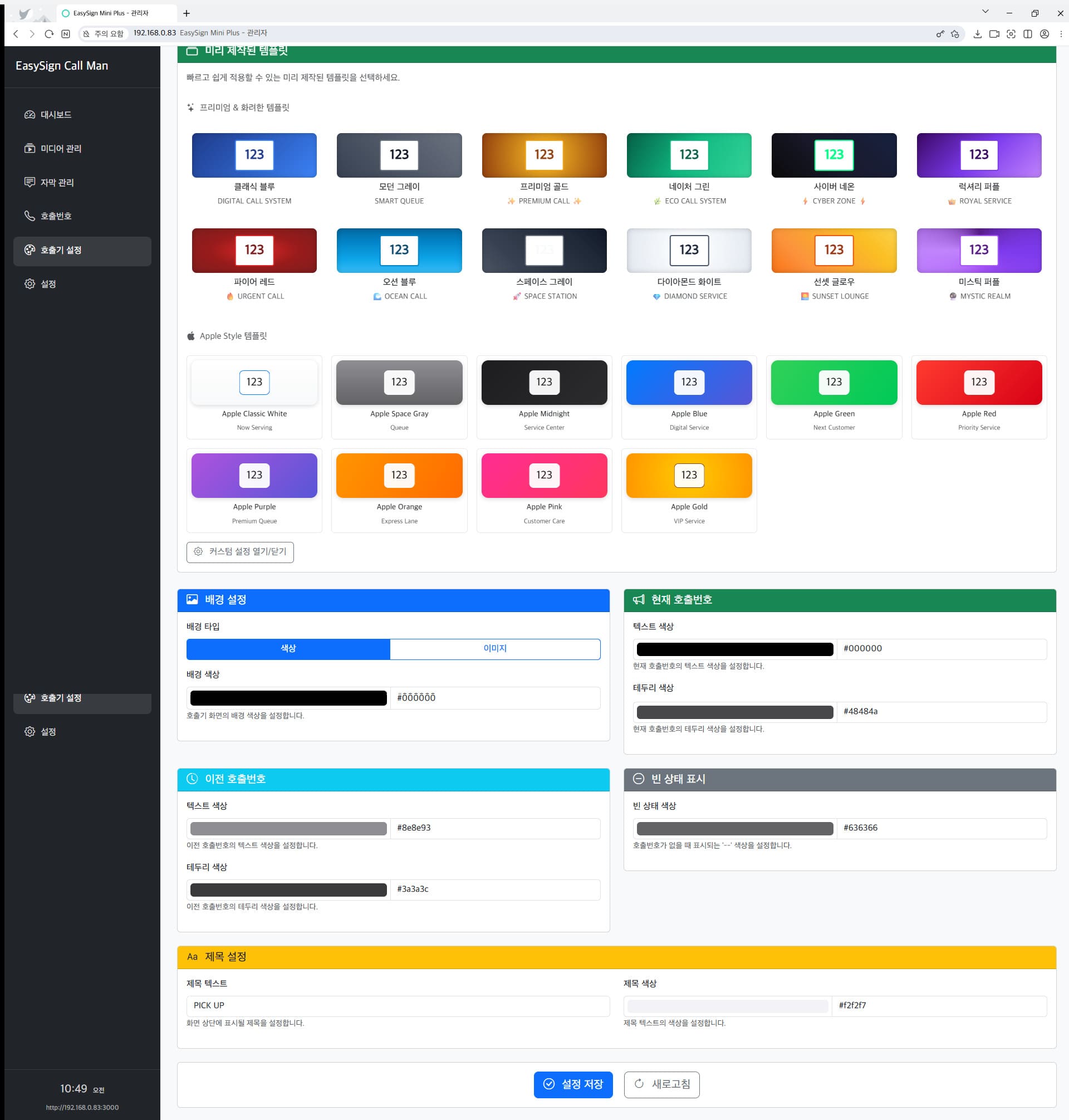
Task: Click the subtitle management chat icon
Action: point(30,182)
